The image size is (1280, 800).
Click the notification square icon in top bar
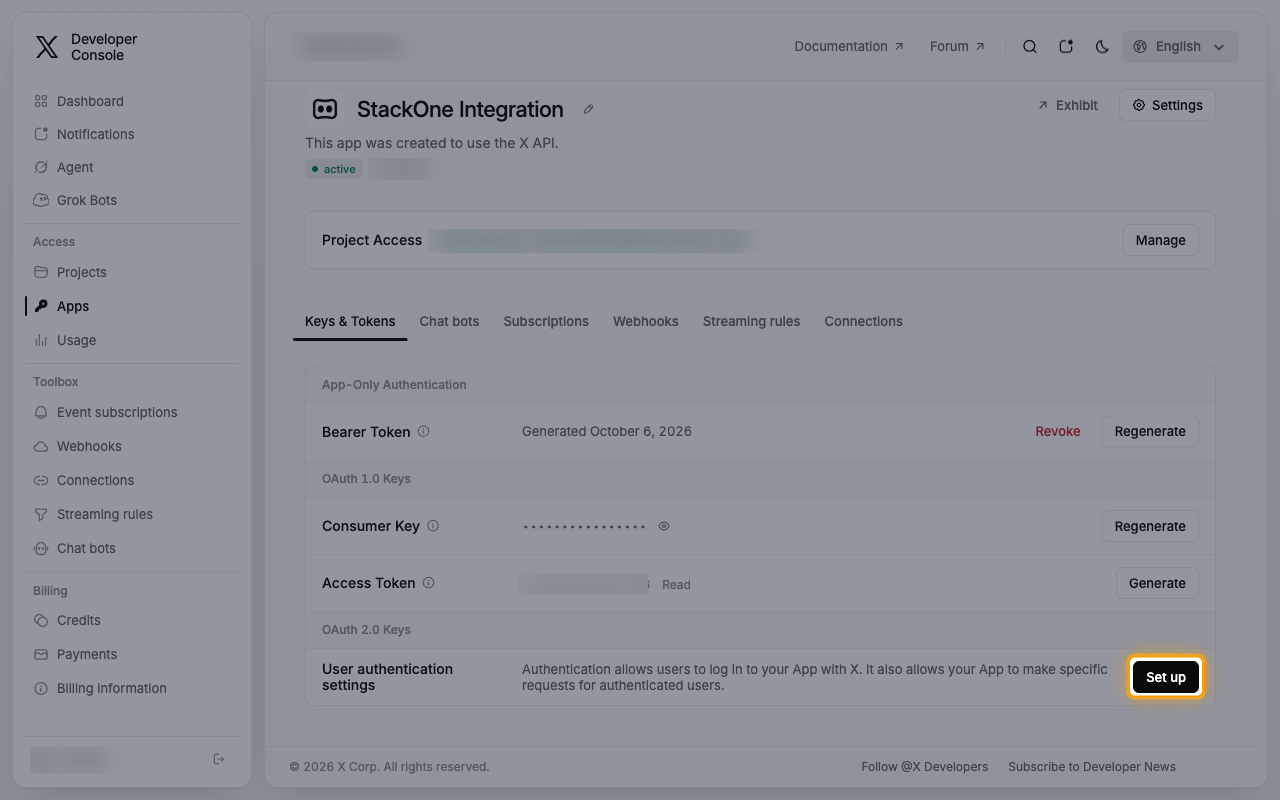click(x=1066, y=47)
